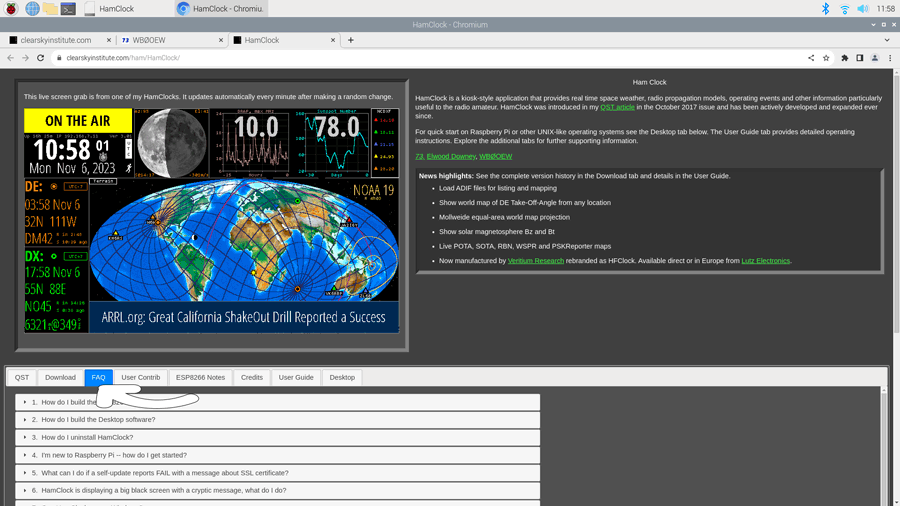Open the Raspberry Pi applications menu
The image size is (900, 506).
pyautogui.click(x=11, y=9)
